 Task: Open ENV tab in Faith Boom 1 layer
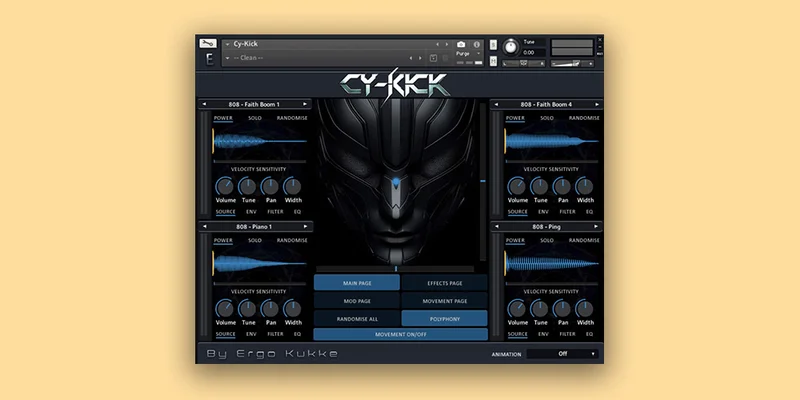point(251,212)
